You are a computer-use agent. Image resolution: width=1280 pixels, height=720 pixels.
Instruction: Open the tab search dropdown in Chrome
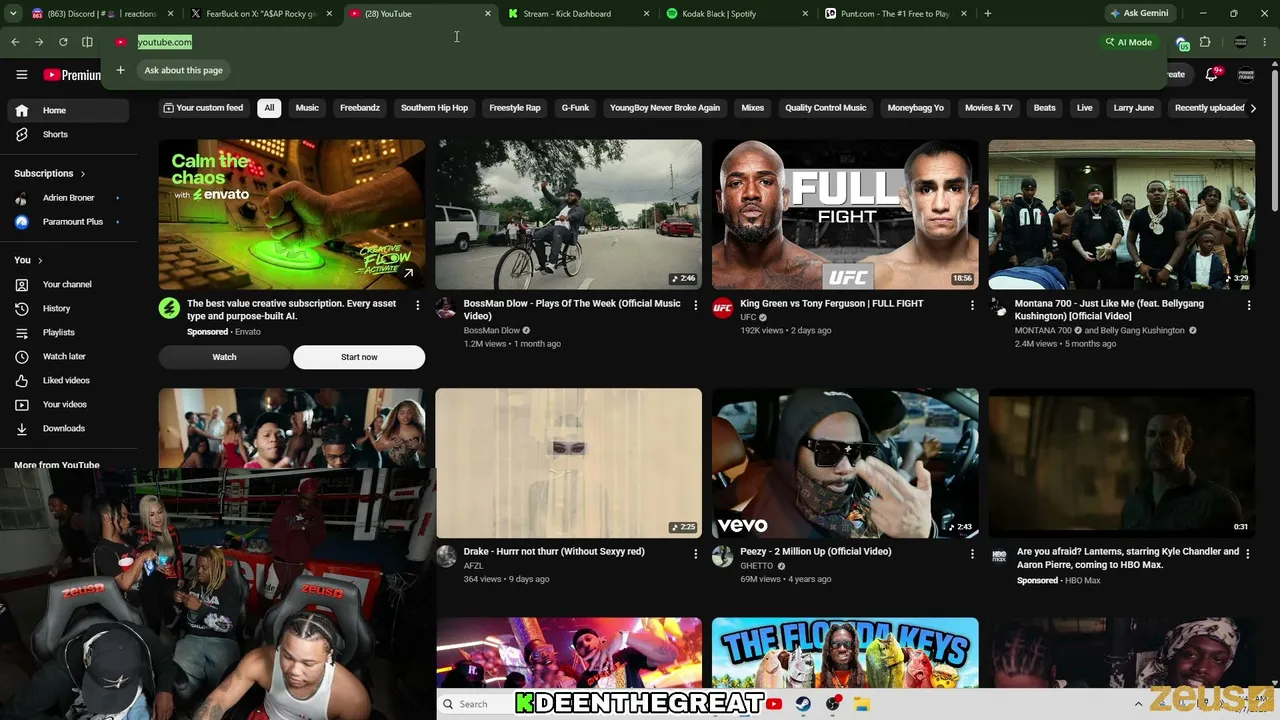(14, 13)
